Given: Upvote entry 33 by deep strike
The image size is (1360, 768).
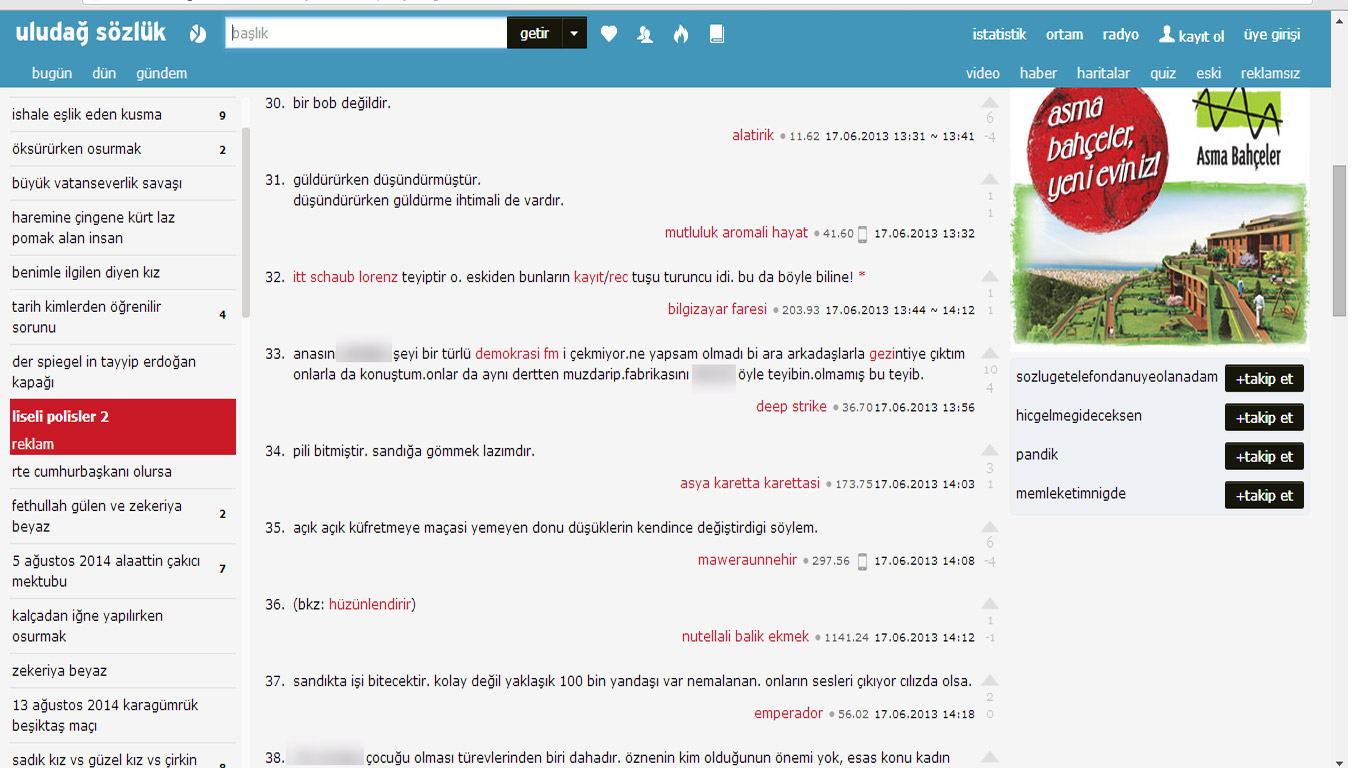Looking at the screenshot, I should point(989,354).
